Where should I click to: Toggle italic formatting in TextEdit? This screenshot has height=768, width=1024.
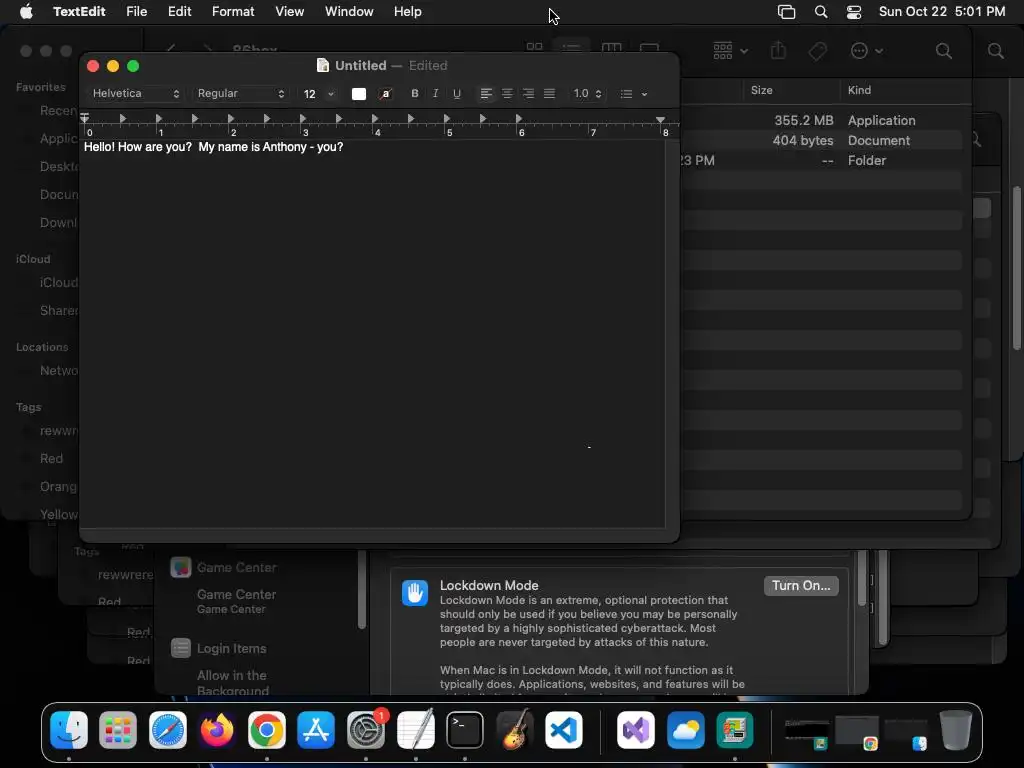pyautogui.click(x=436, y=93)
